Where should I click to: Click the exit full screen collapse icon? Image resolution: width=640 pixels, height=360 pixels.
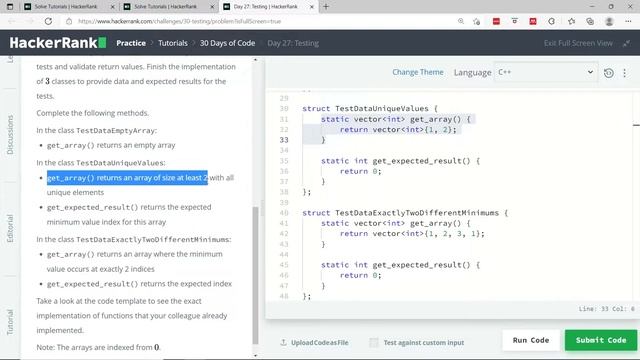627,43
